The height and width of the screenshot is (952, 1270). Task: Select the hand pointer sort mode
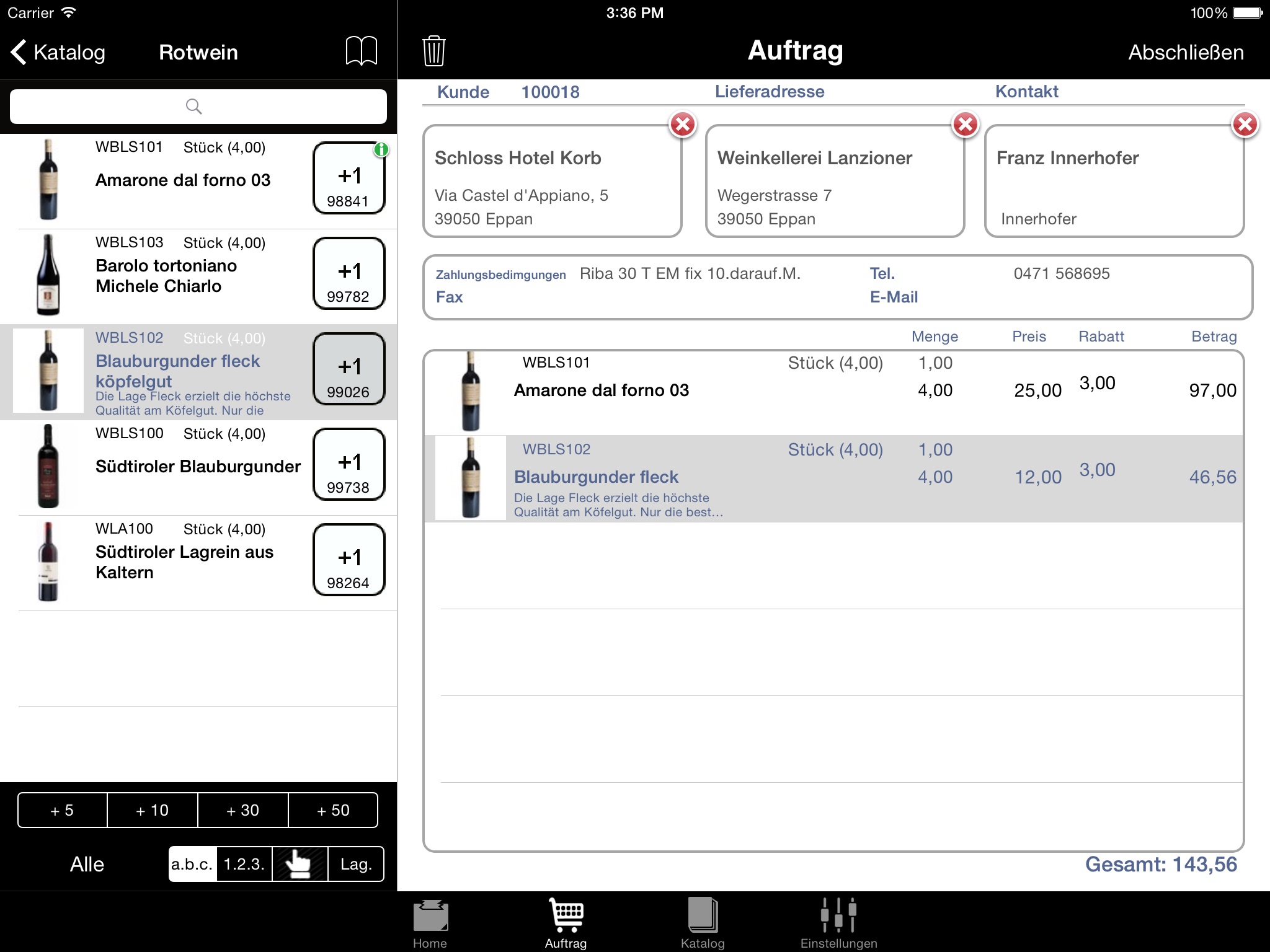pos(300,864)
